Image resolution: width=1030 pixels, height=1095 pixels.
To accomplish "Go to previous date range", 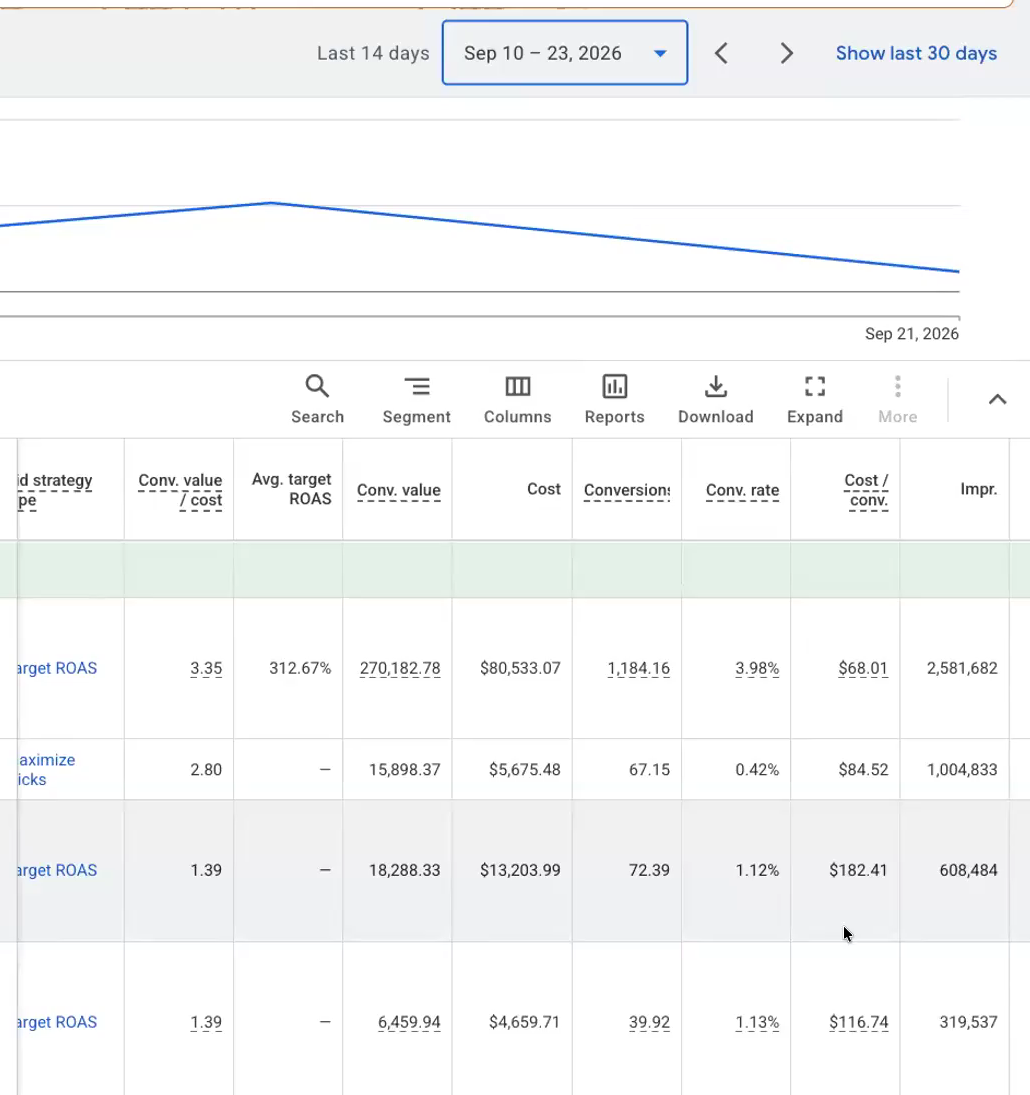I will coord(721,53).
